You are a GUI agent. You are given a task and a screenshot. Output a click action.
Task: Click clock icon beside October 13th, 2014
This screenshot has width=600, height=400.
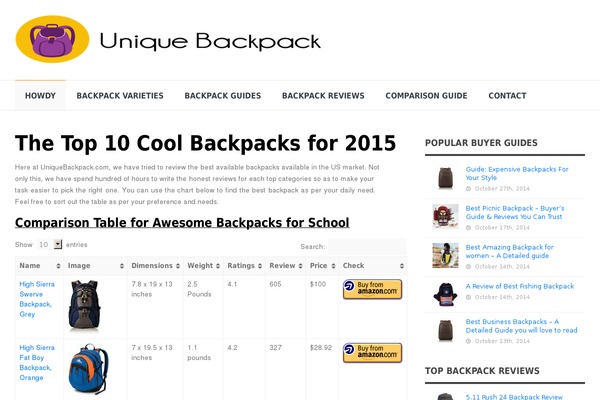click(468, 341)
